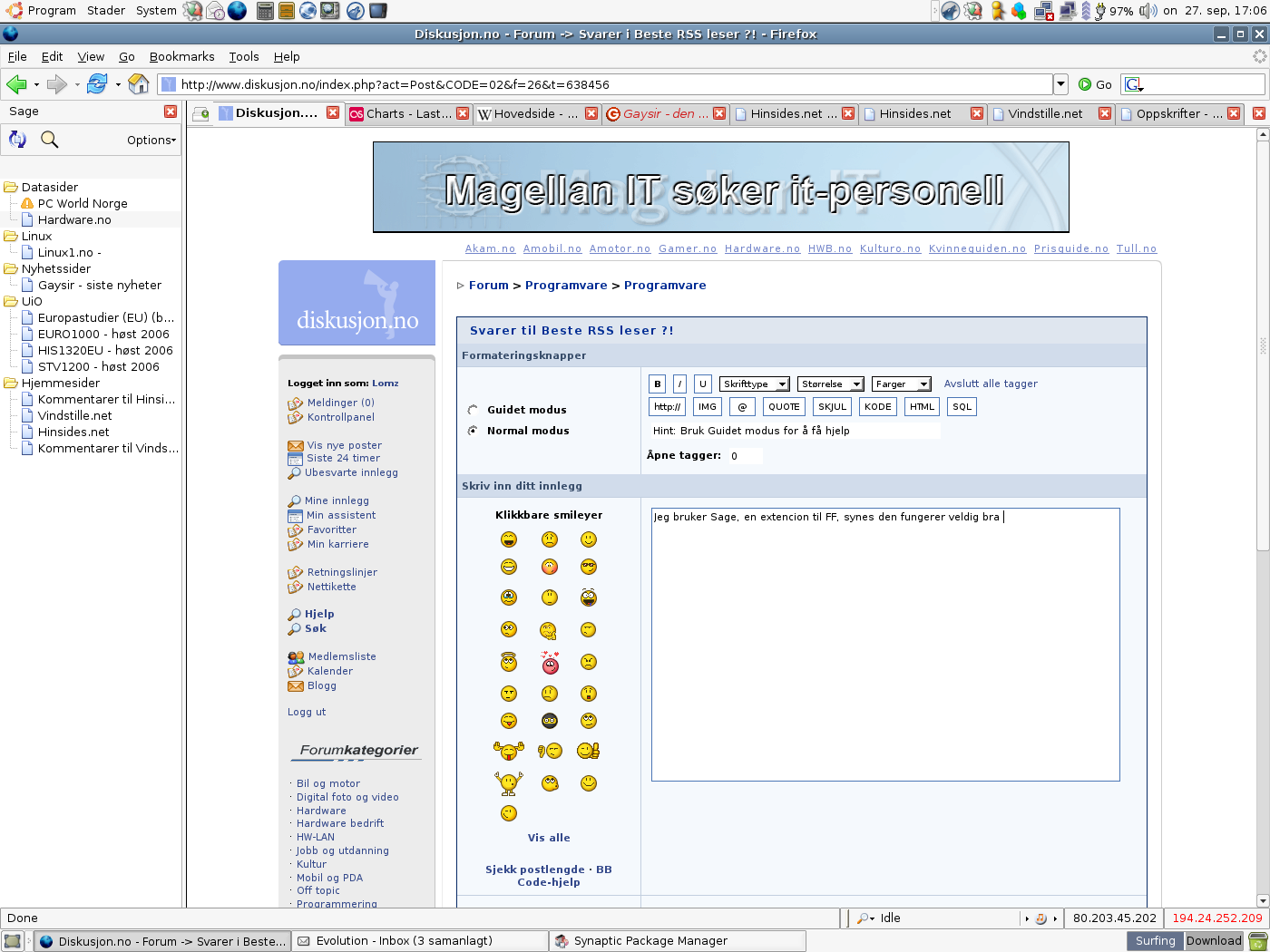Open Kontrollpanel link
This screenshot has height=952, width=1270.
341,417
